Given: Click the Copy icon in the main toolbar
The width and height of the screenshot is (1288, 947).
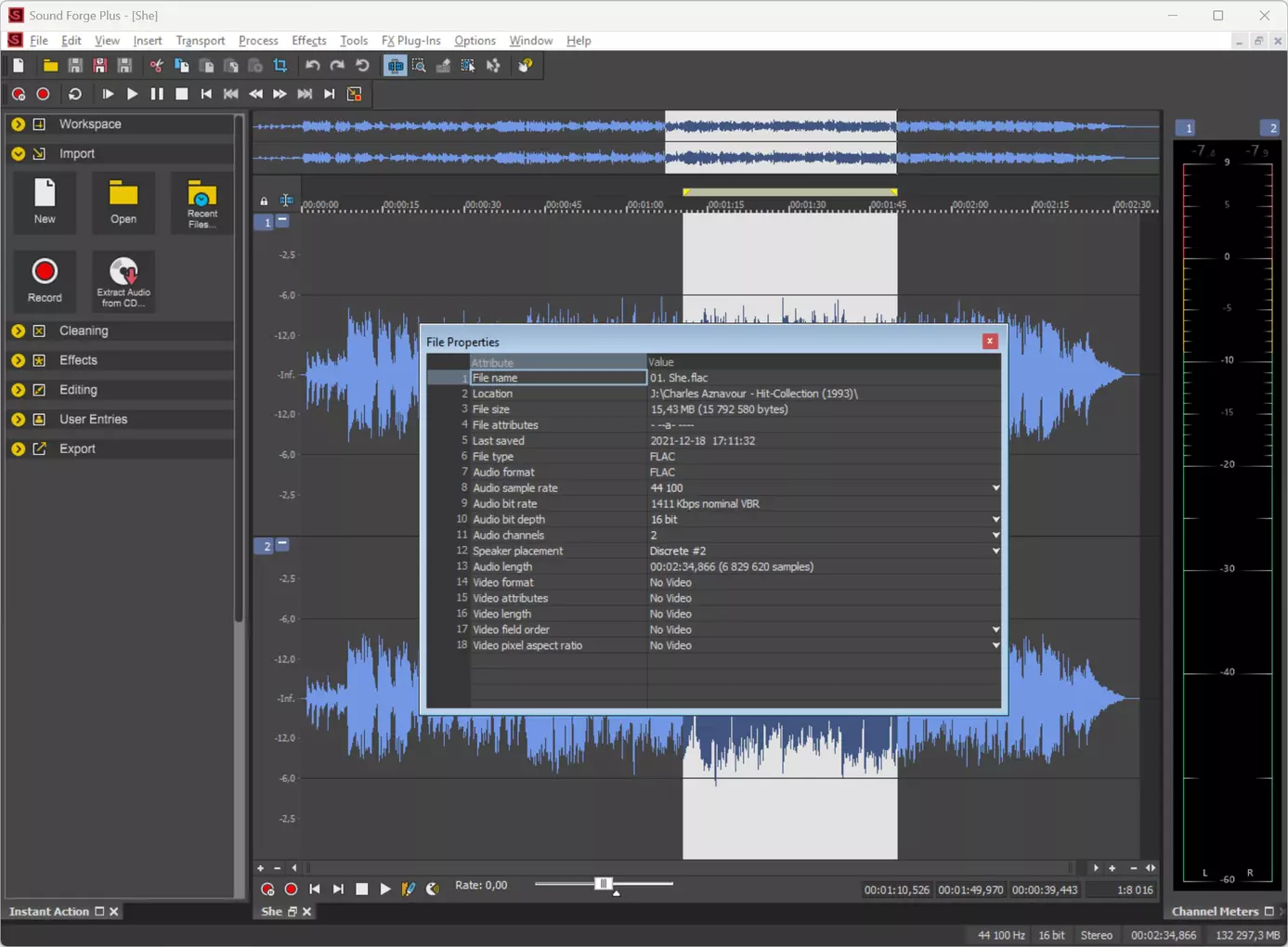Looking at the screenshot, I should tap(181, 66).
